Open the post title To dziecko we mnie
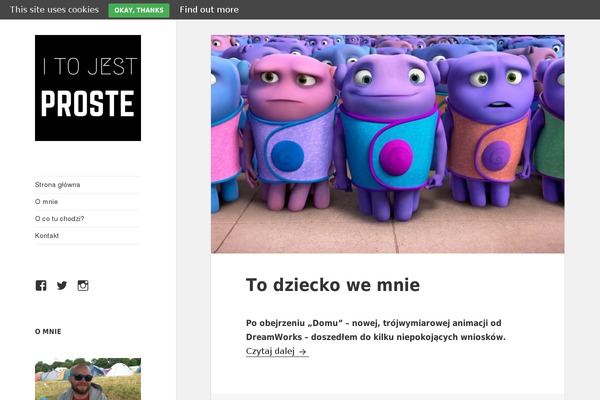This screenshot has width=600, height=400. pos(333,285)
